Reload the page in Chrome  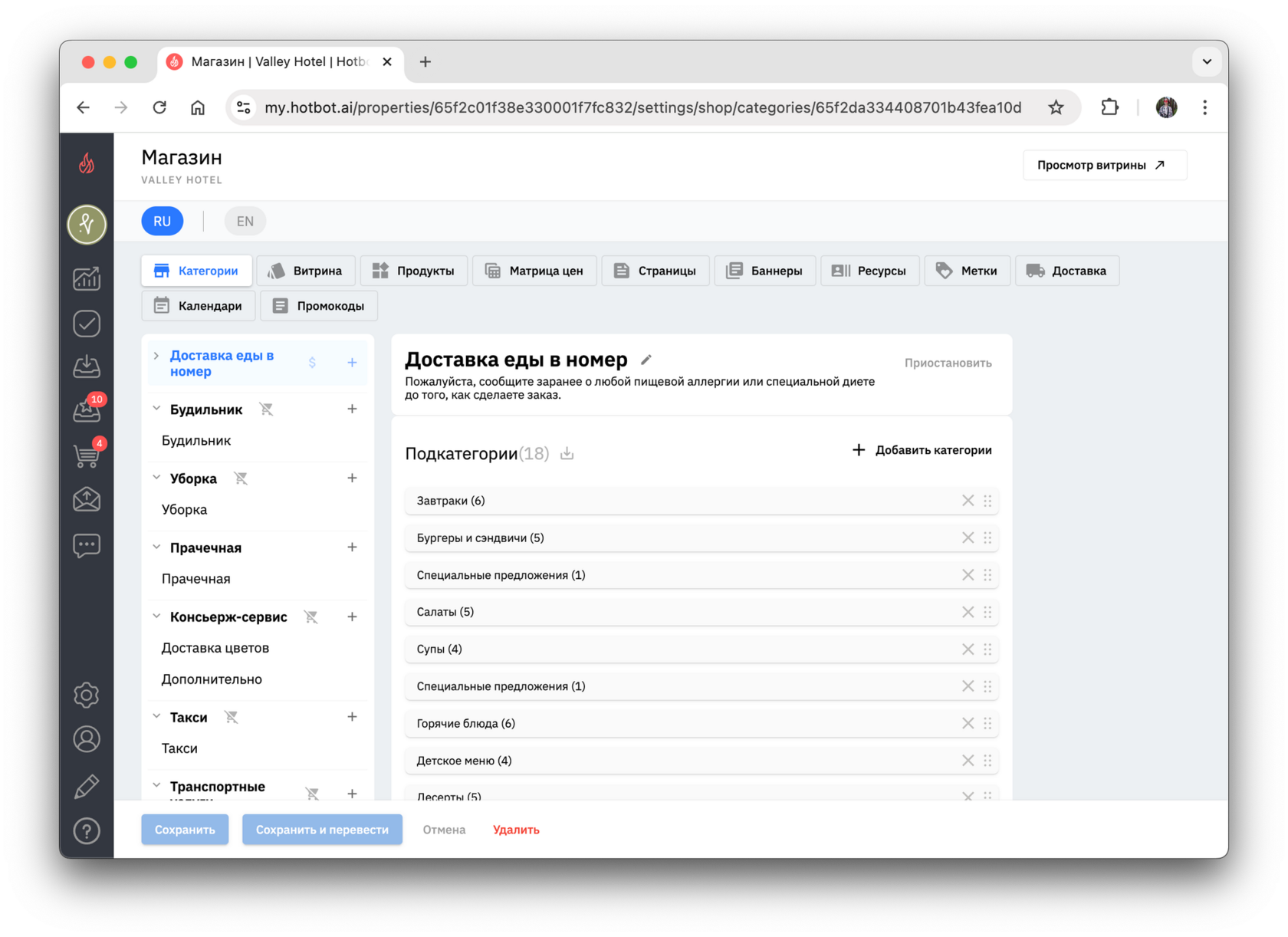coord(159,107)
